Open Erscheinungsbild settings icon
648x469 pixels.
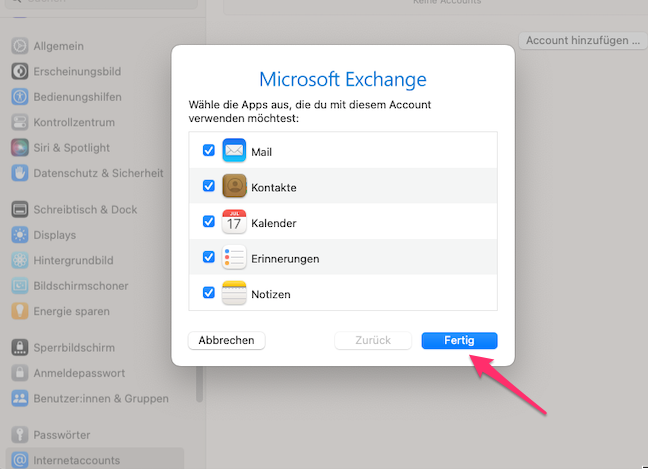pos(19,71)
